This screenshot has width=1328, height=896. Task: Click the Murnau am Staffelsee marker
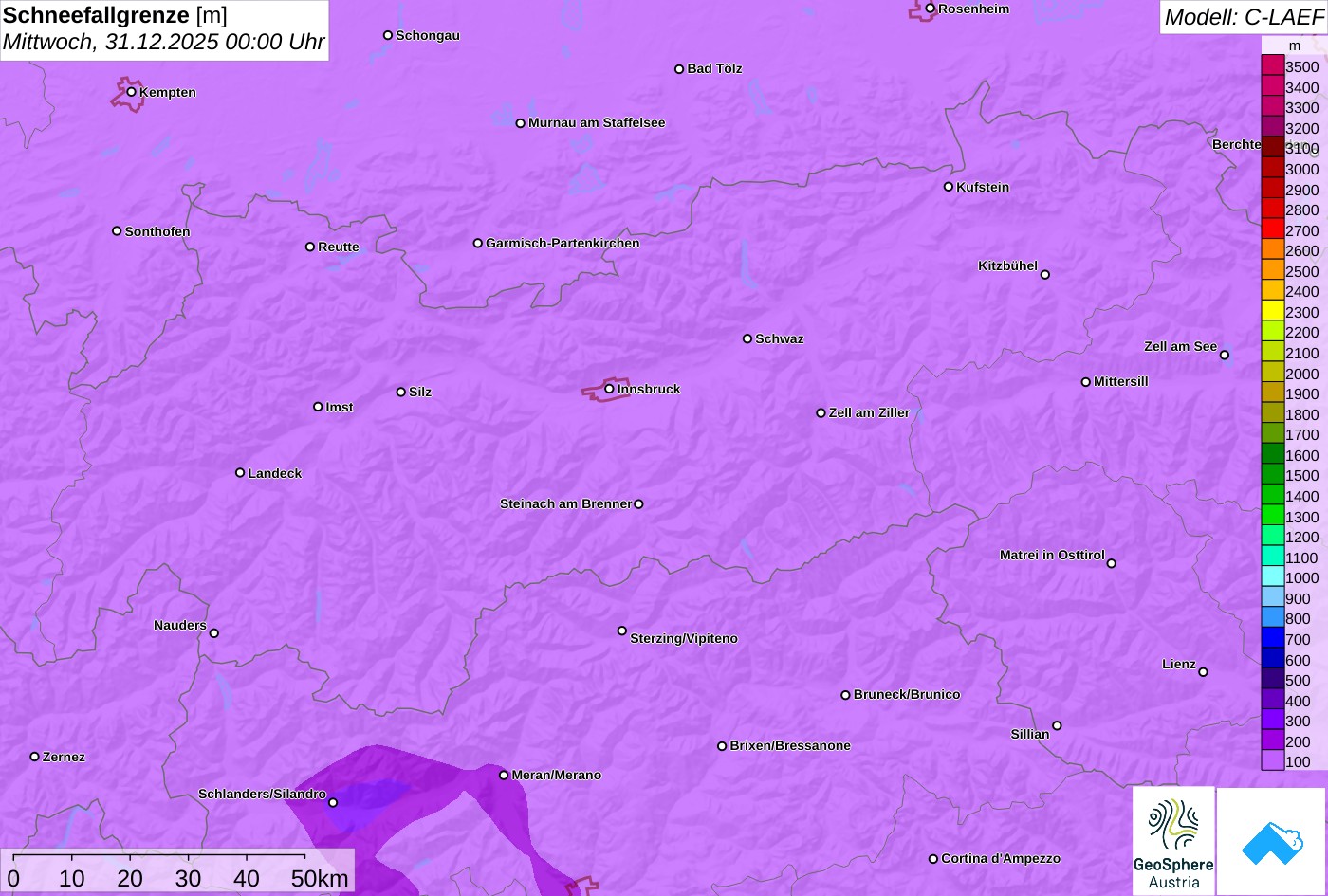[521, 123]
